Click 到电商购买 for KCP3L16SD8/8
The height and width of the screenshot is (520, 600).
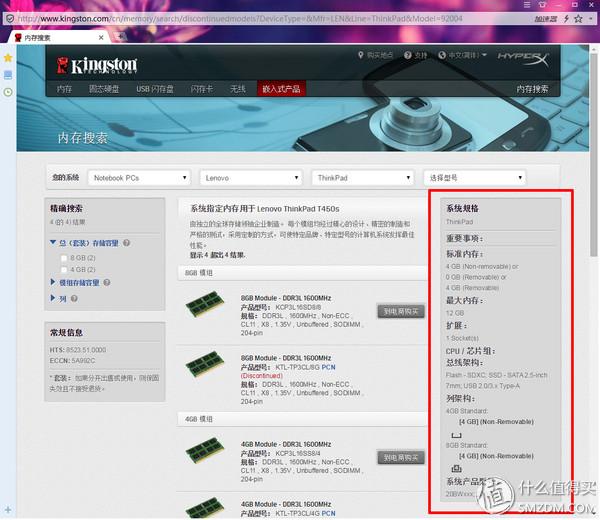401,311
